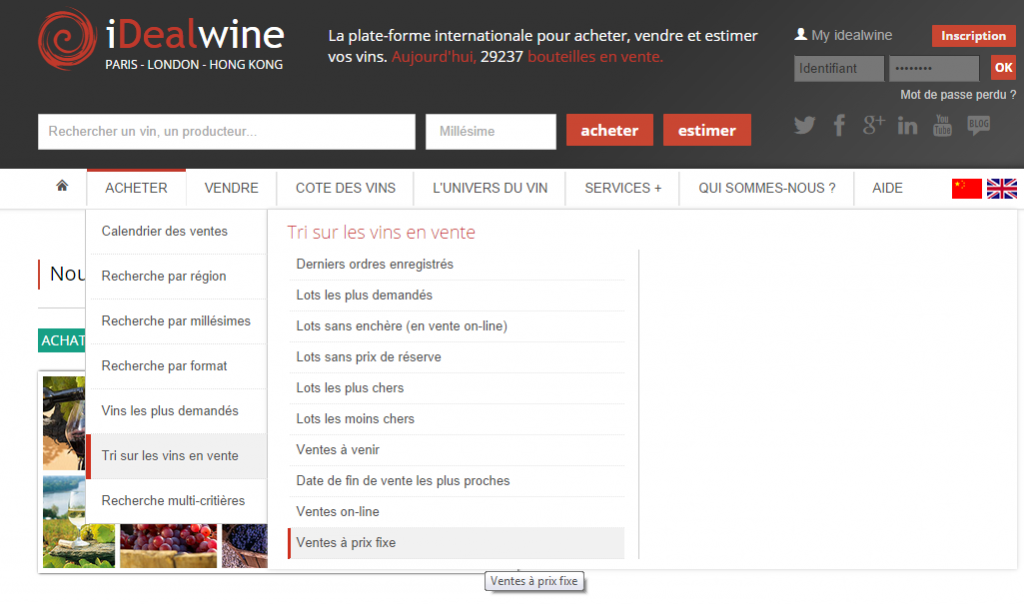The width and height of the screenshot is (1024, 605).
Task: Open the ACHETER menu
Action: point(136,188)
